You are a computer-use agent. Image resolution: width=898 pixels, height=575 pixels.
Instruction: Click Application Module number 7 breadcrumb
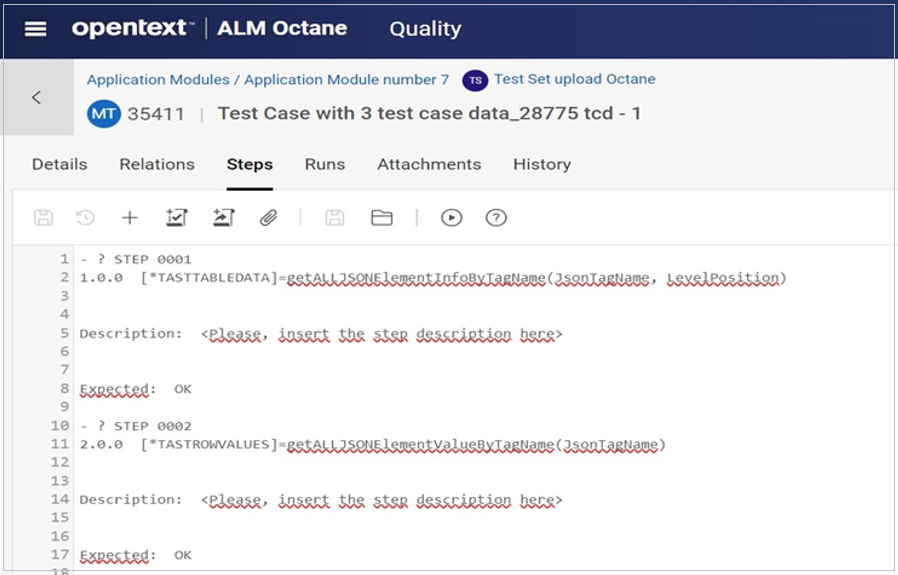click(347, 79)
